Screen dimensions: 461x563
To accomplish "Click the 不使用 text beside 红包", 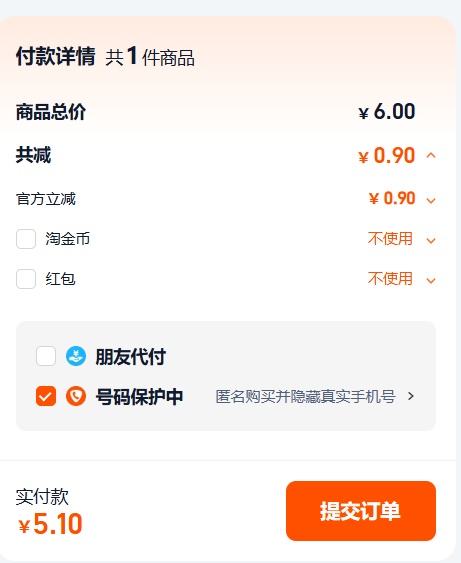I will 390,279.
